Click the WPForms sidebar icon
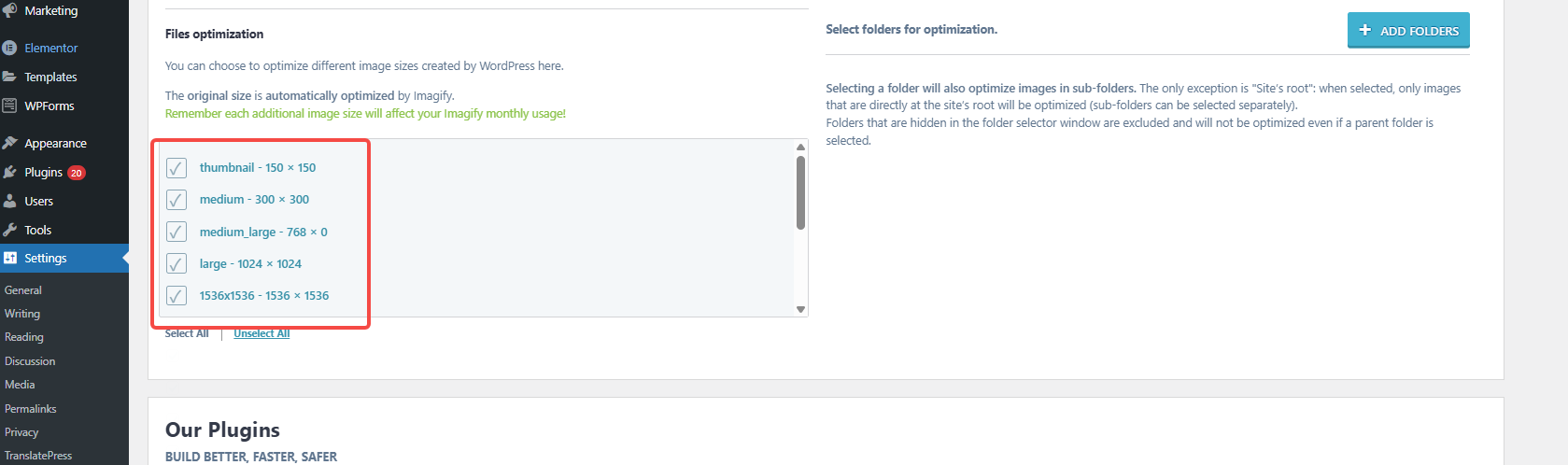Screen dimensions: 1568x465 click(x=9, y=106)
